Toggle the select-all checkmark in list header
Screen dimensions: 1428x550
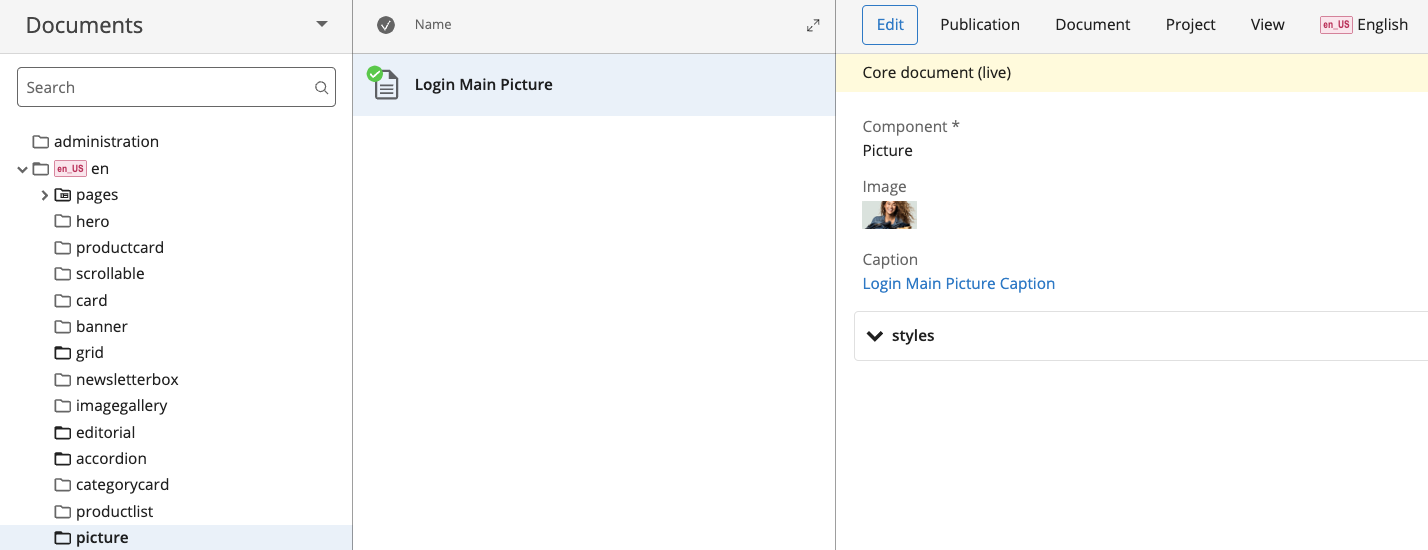386,25
